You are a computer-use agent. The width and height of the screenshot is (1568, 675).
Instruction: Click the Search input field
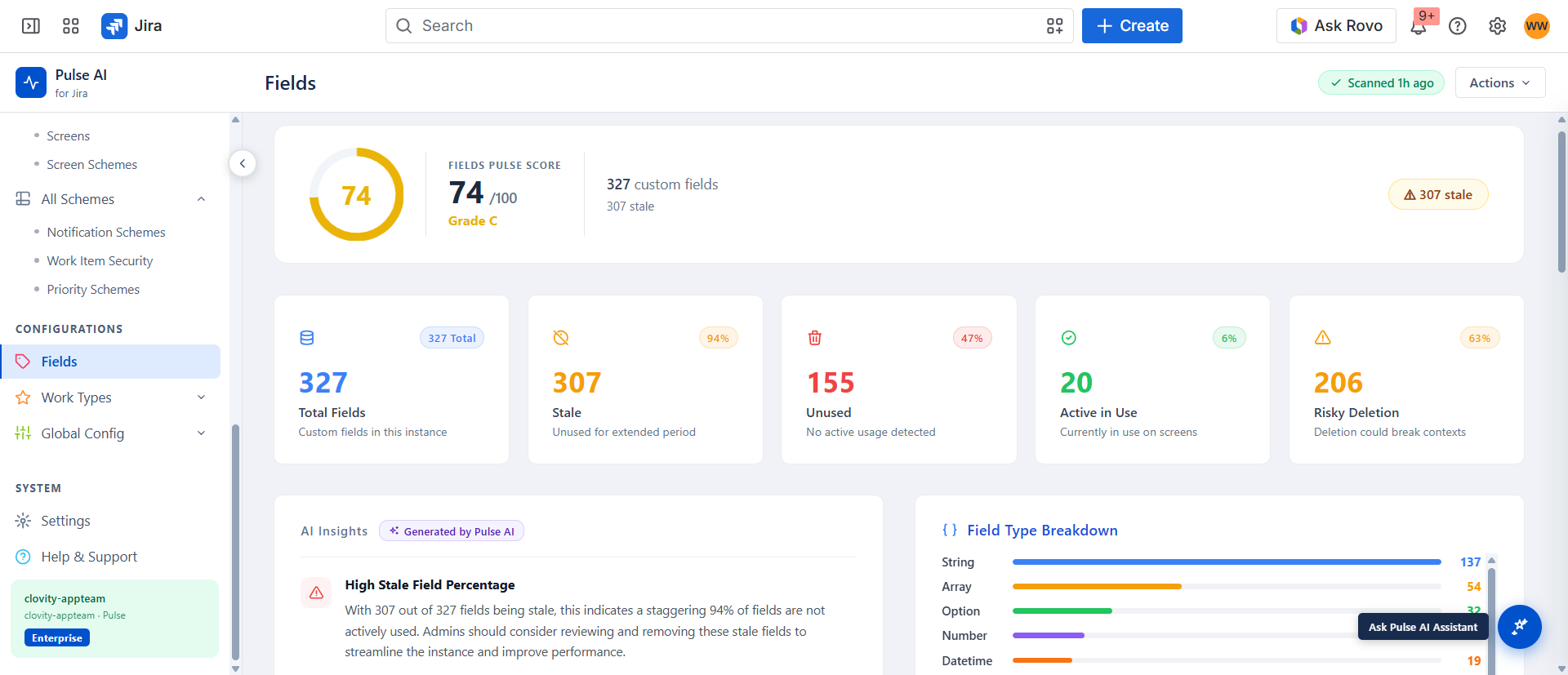coord(729,26)
